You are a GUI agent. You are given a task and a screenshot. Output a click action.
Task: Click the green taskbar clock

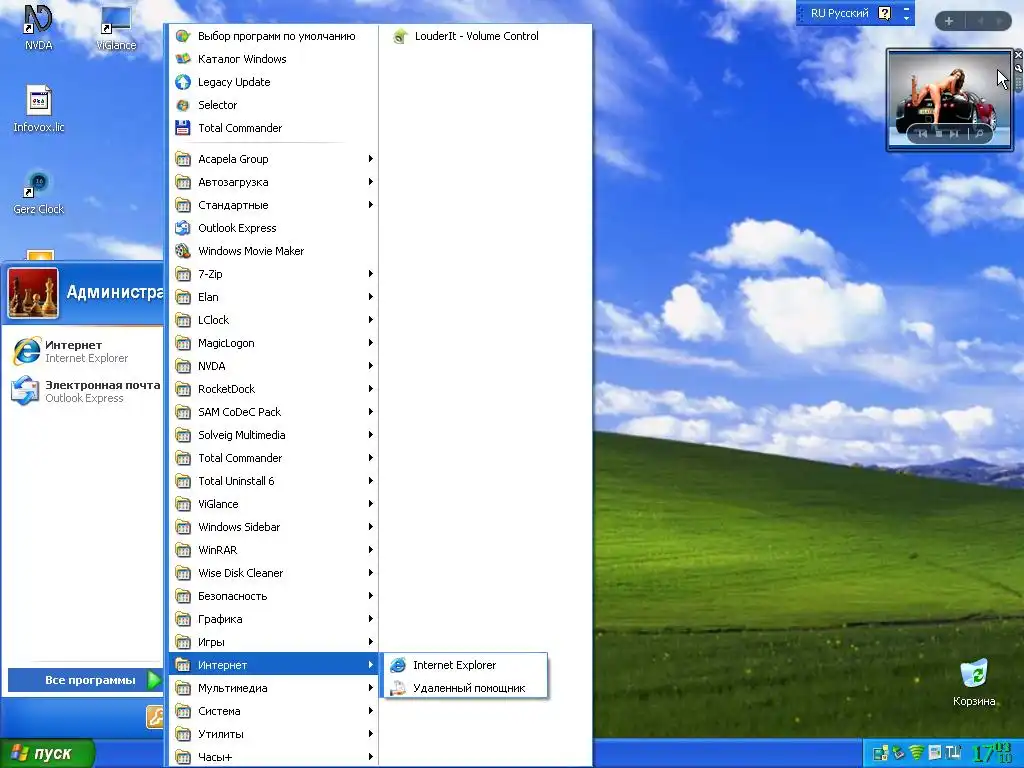tap(991, 753)
